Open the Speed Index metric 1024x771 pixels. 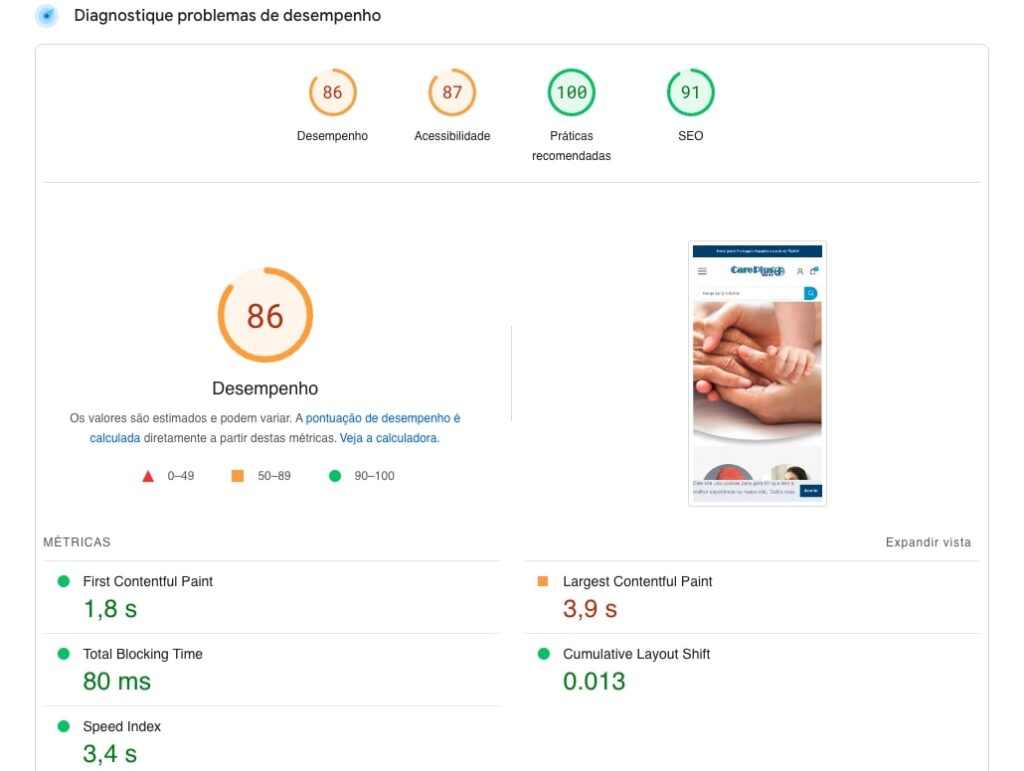pyautogui.click(x=122, y=727)
